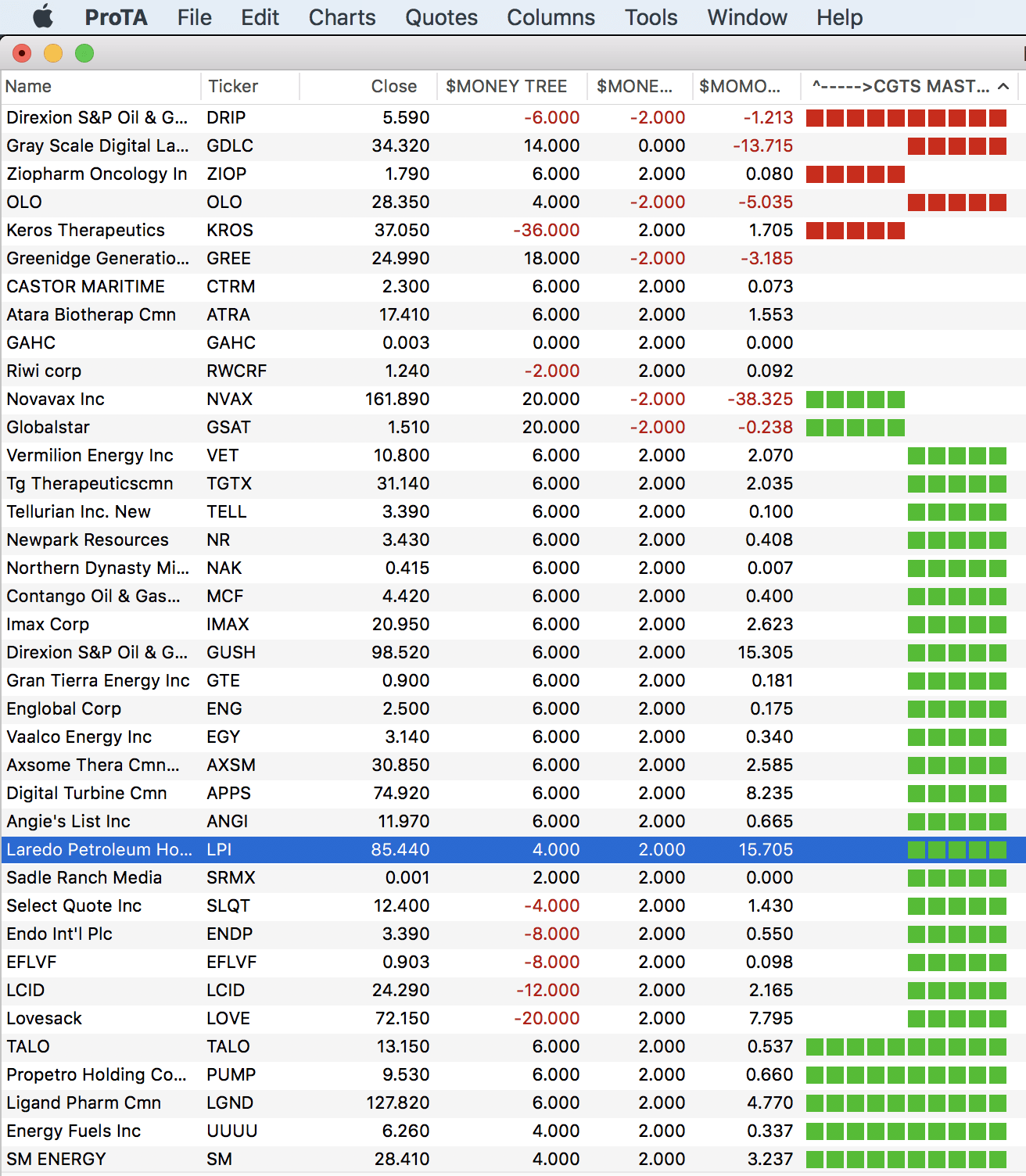Toggle the sort arrow on CGTS MAST column
The image size is (1026, 1176).
coord(1003,86)
